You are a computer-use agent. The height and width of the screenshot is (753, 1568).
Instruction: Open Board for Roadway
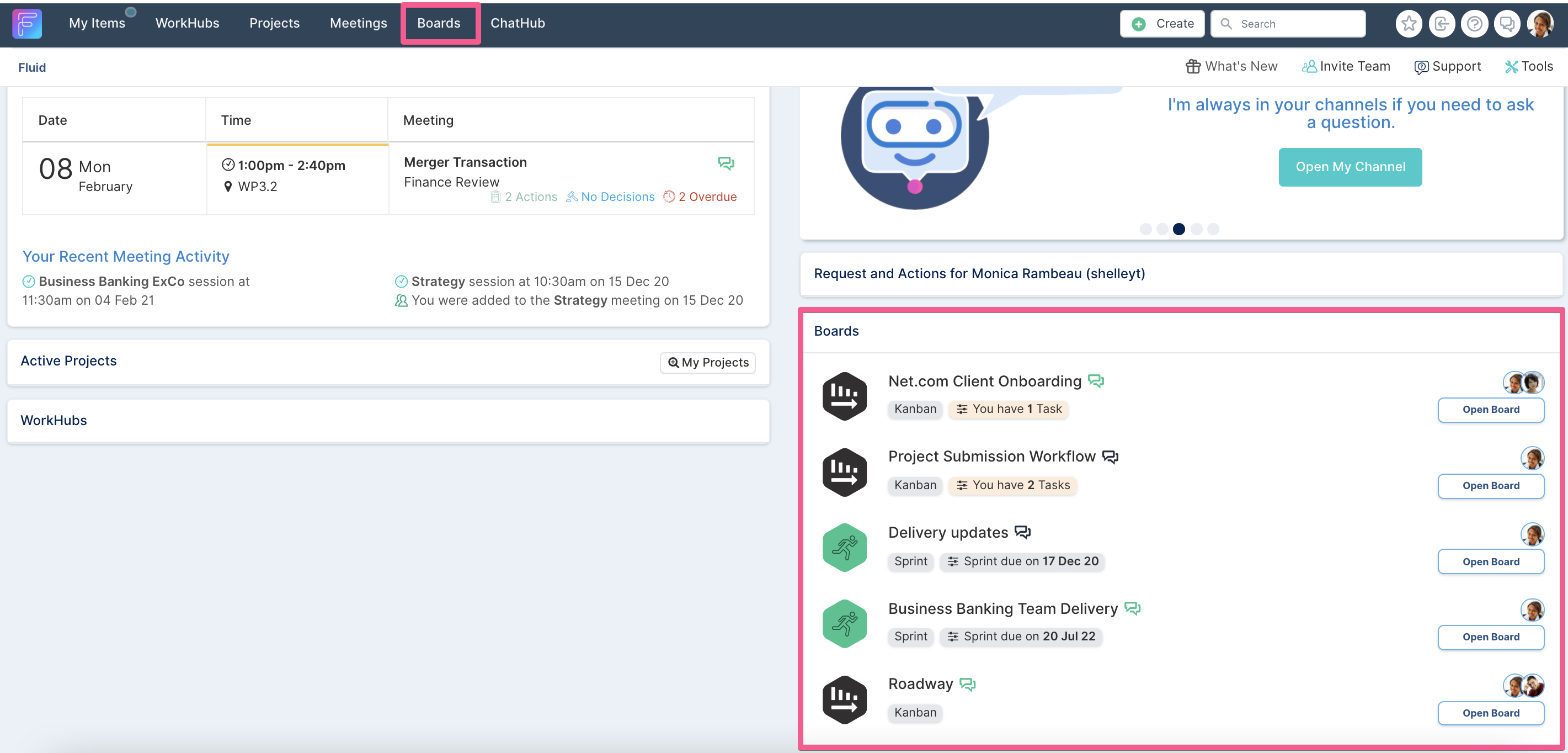point(1491,713)
